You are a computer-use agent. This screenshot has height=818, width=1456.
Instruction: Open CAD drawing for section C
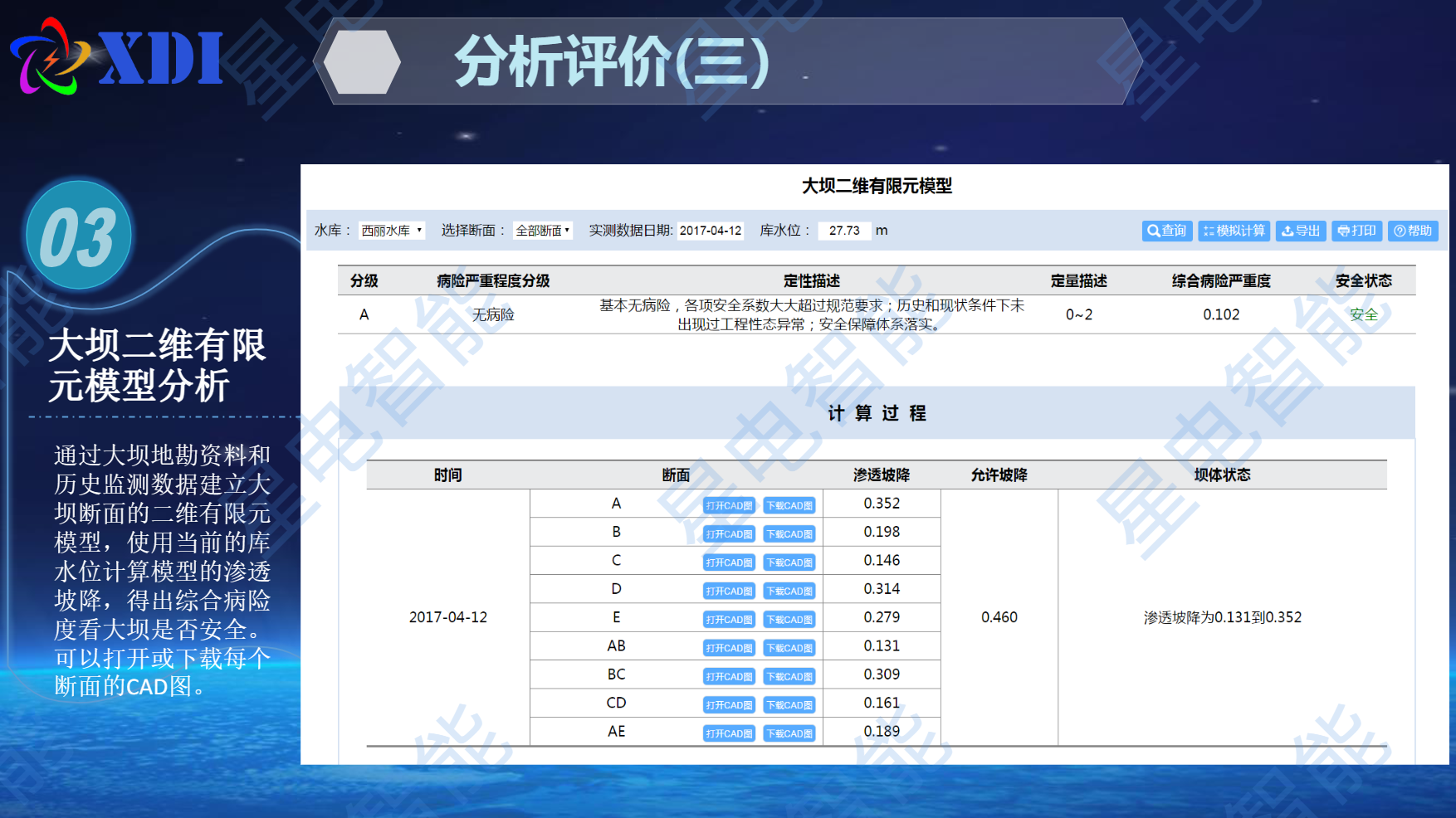coord(729,562)
